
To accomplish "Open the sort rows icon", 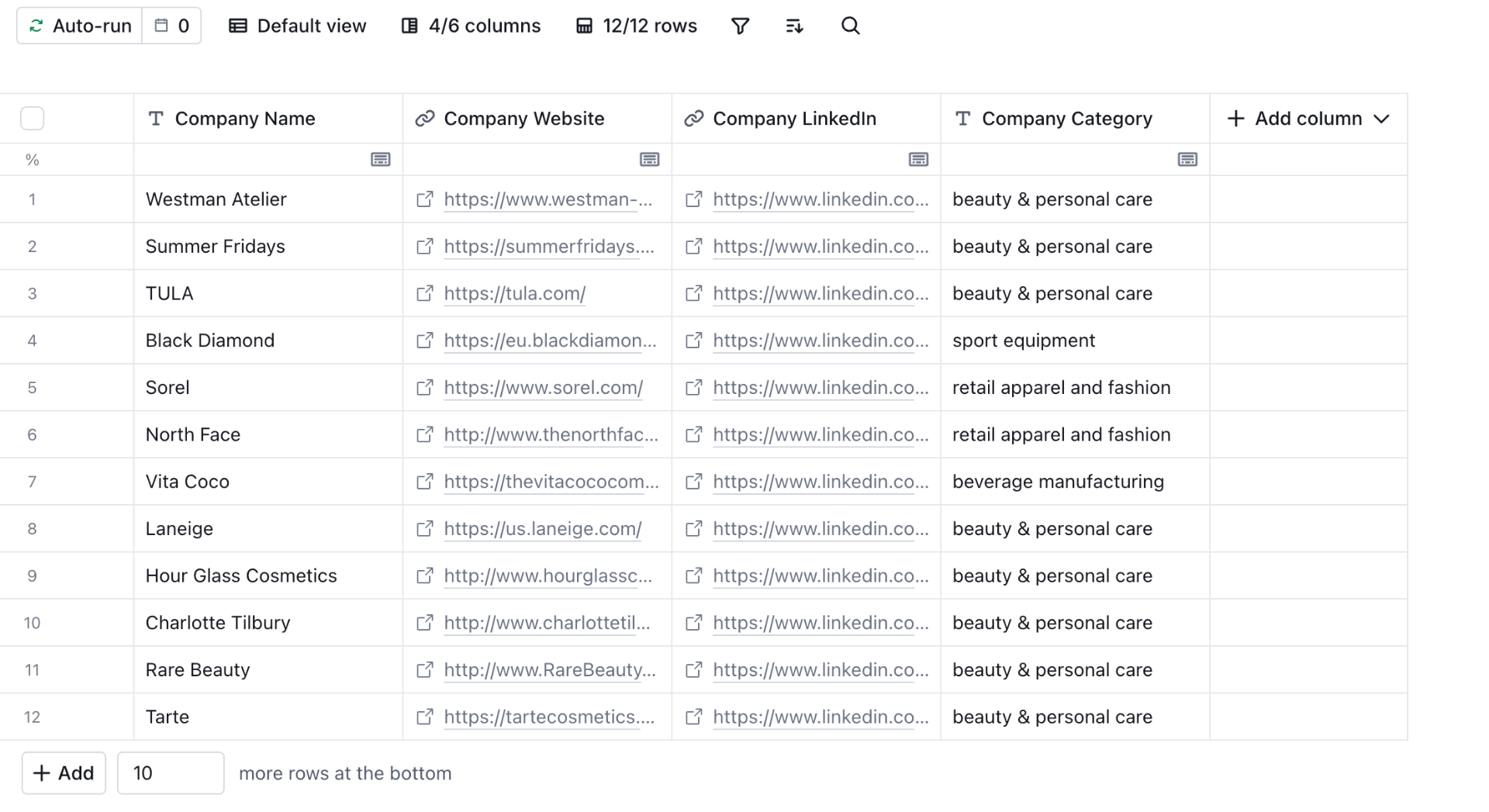I will (x=794, y=26).
